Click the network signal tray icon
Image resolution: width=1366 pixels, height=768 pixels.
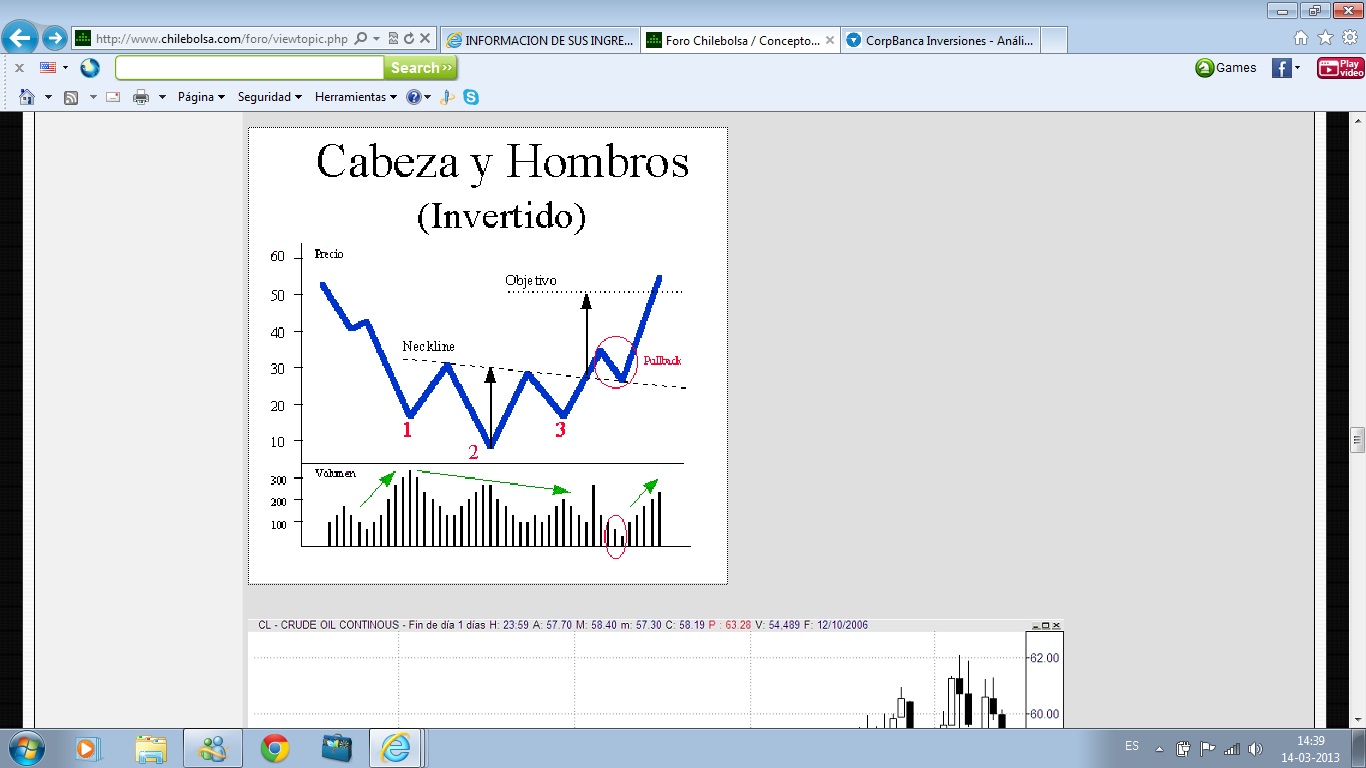[x=1232, y=748]
